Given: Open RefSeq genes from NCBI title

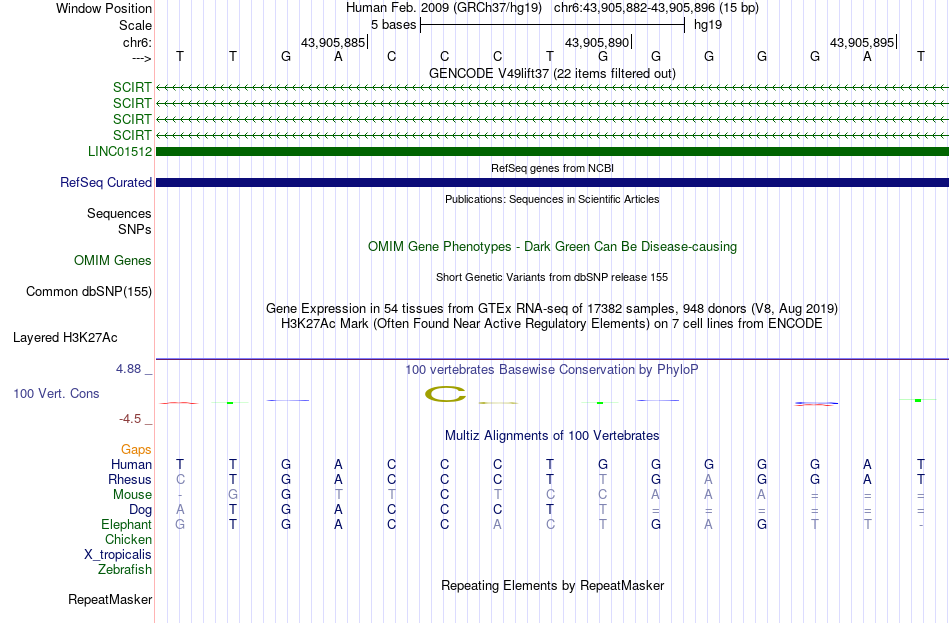Looking at the screenshot, I should point(552,168).
